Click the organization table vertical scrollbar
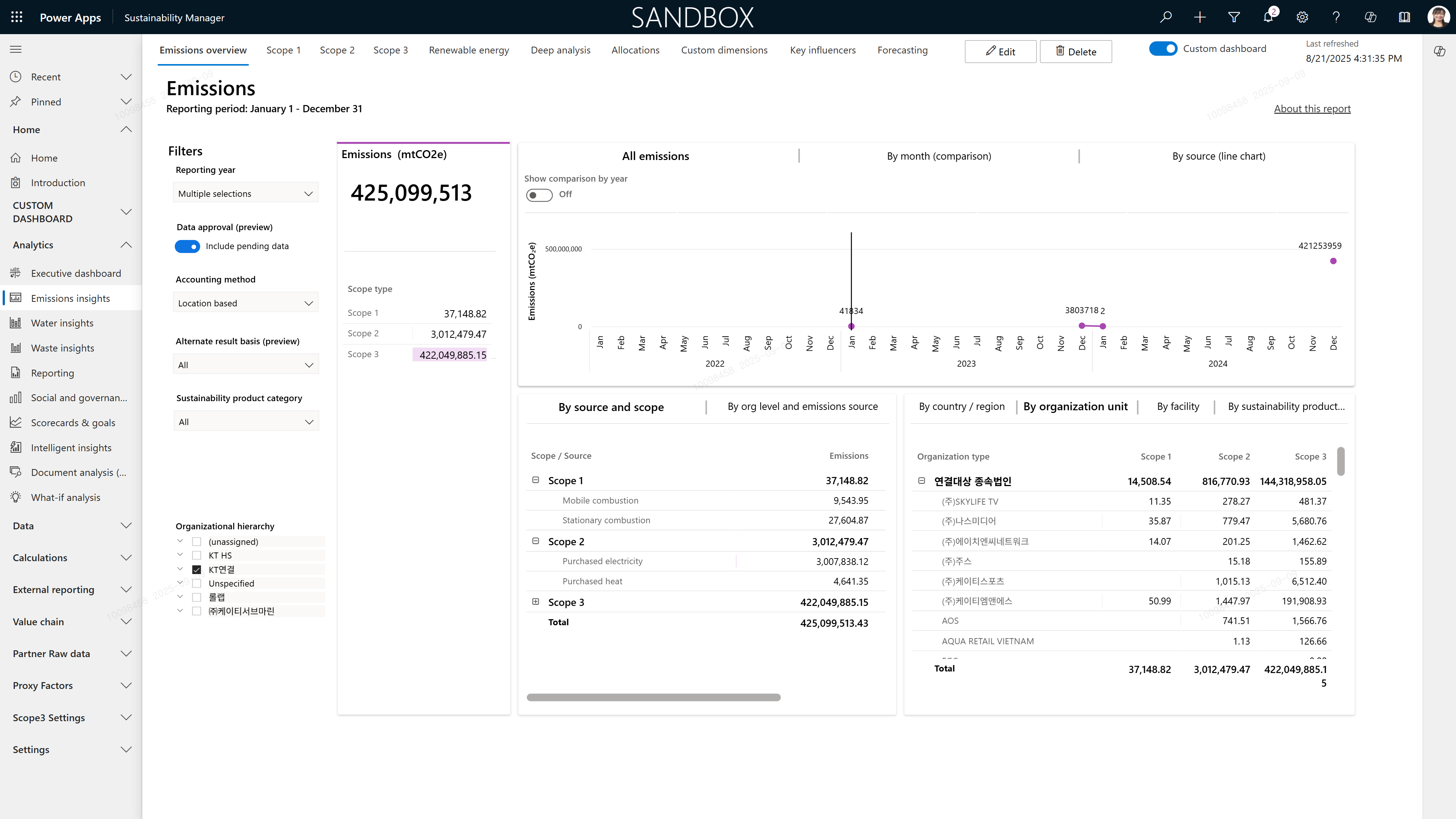Image resolution: width=1456 pixels, height=819 pixels. click(1341, 461)
